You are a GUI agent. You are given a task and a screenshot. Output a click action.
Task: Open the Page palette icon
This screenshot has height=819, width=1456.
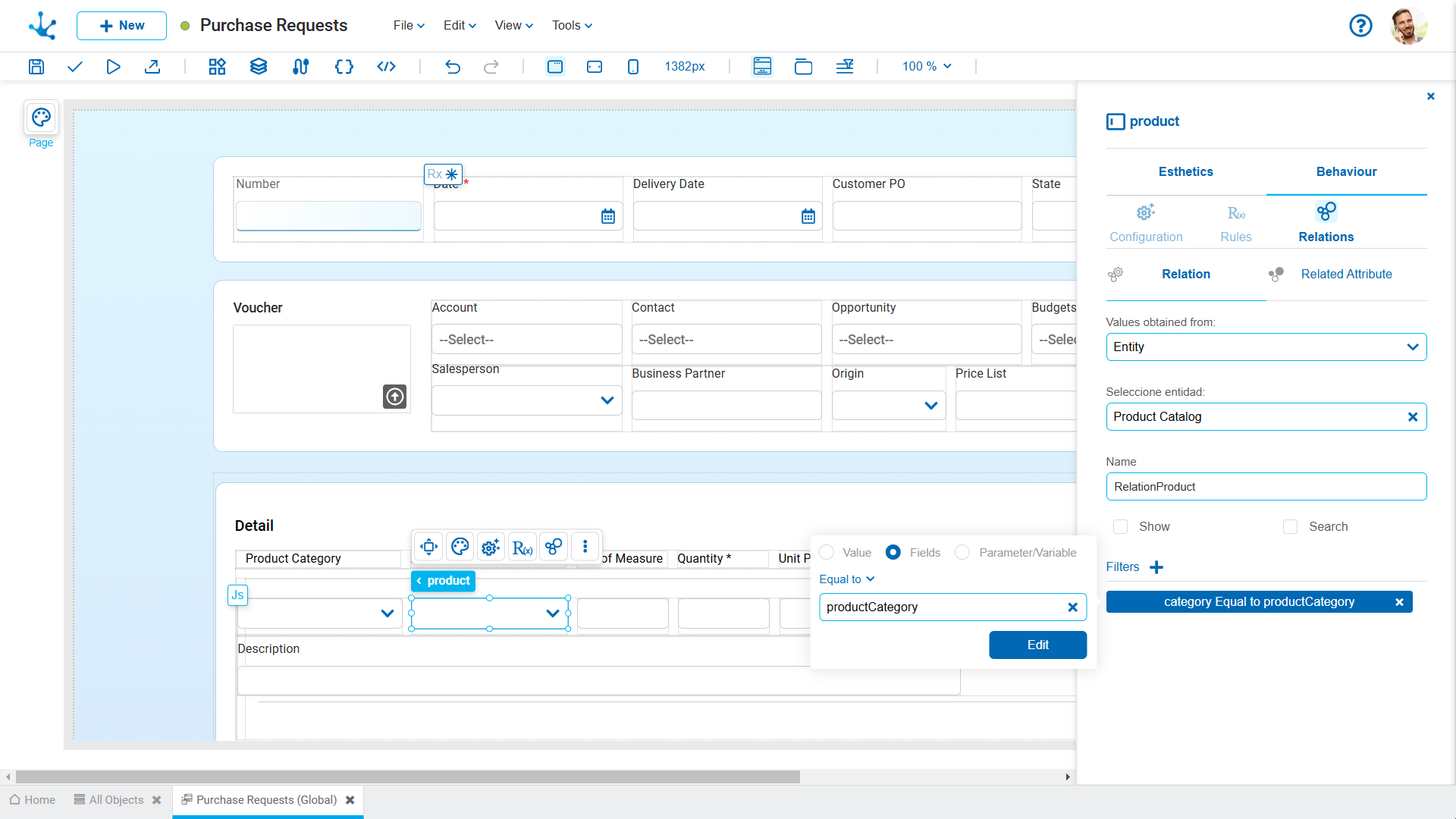(x=41, y=118)
